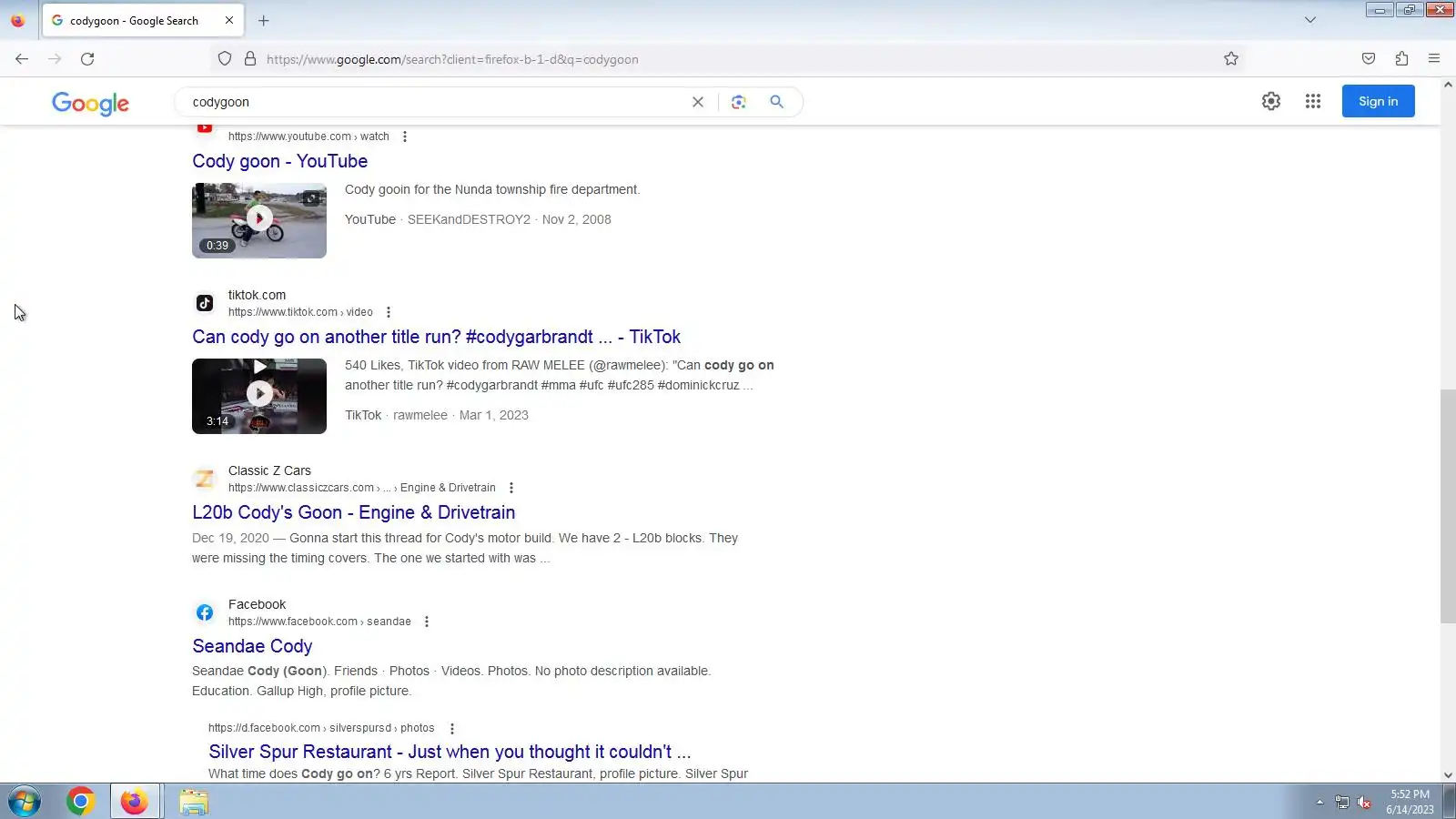
Task: Bookmark this page with the star
Action: pos(1231,59)
